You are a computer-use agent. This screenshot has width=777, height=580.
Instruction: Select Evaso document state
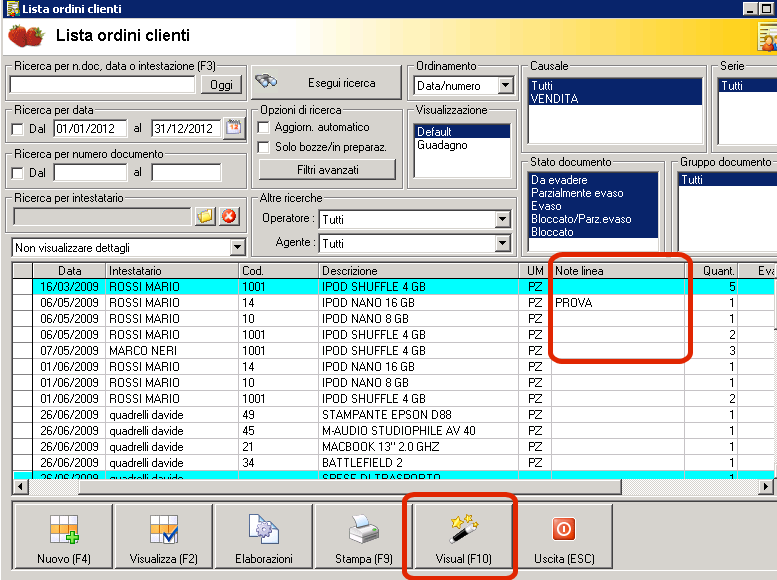594,206
